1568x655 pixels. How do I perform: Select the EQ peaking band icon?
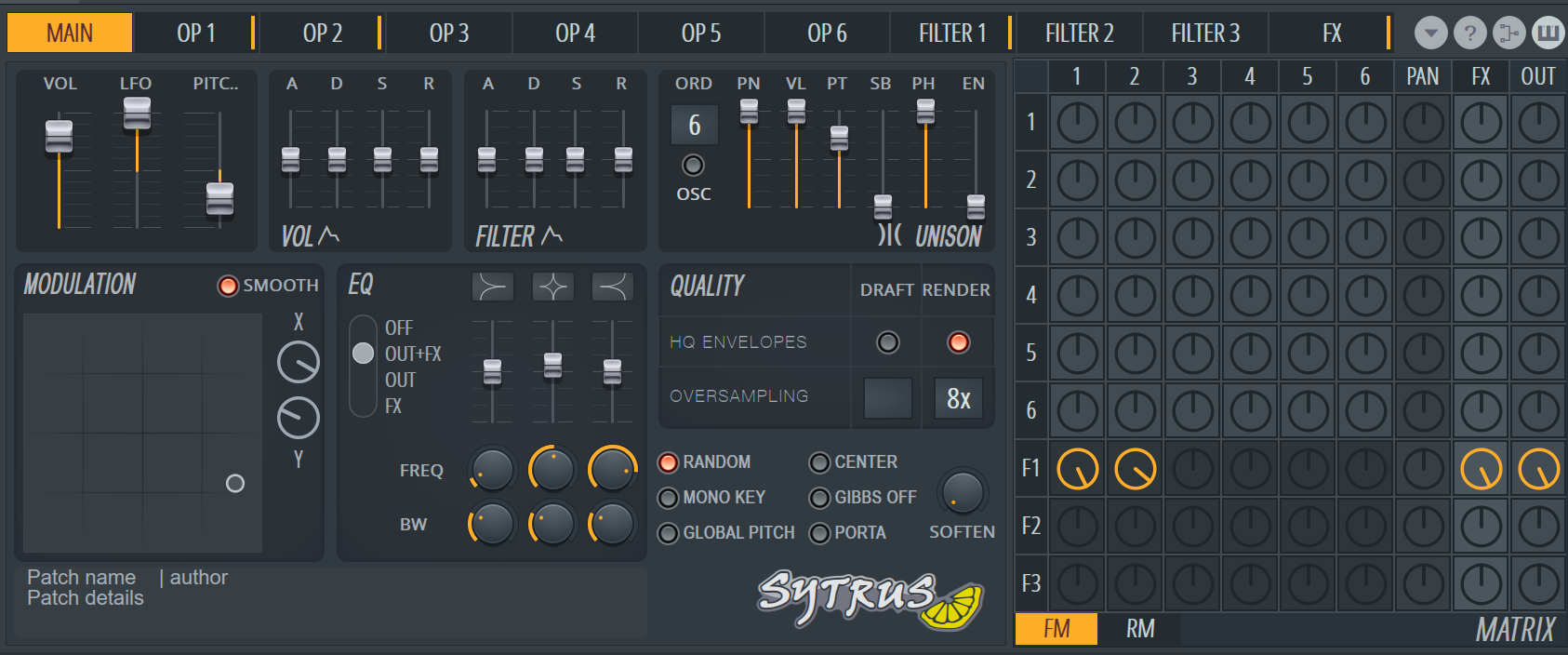553,287
